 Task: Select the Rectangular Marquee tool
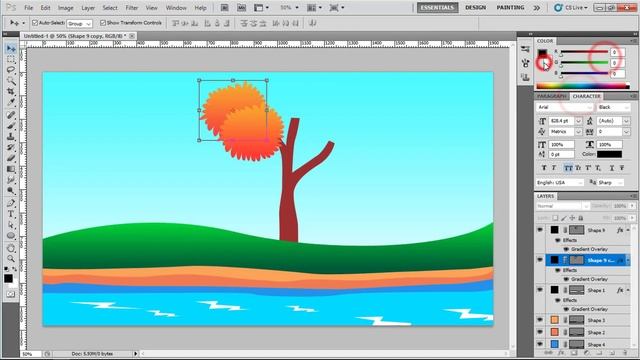(11, 60)
